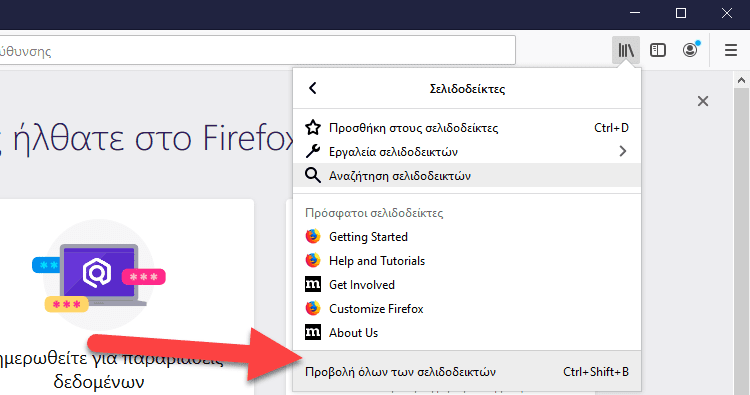The width and height of the screenshot is (750, 395).
Task: Click the star icon for adding bookmark
Action: point(313,128)
